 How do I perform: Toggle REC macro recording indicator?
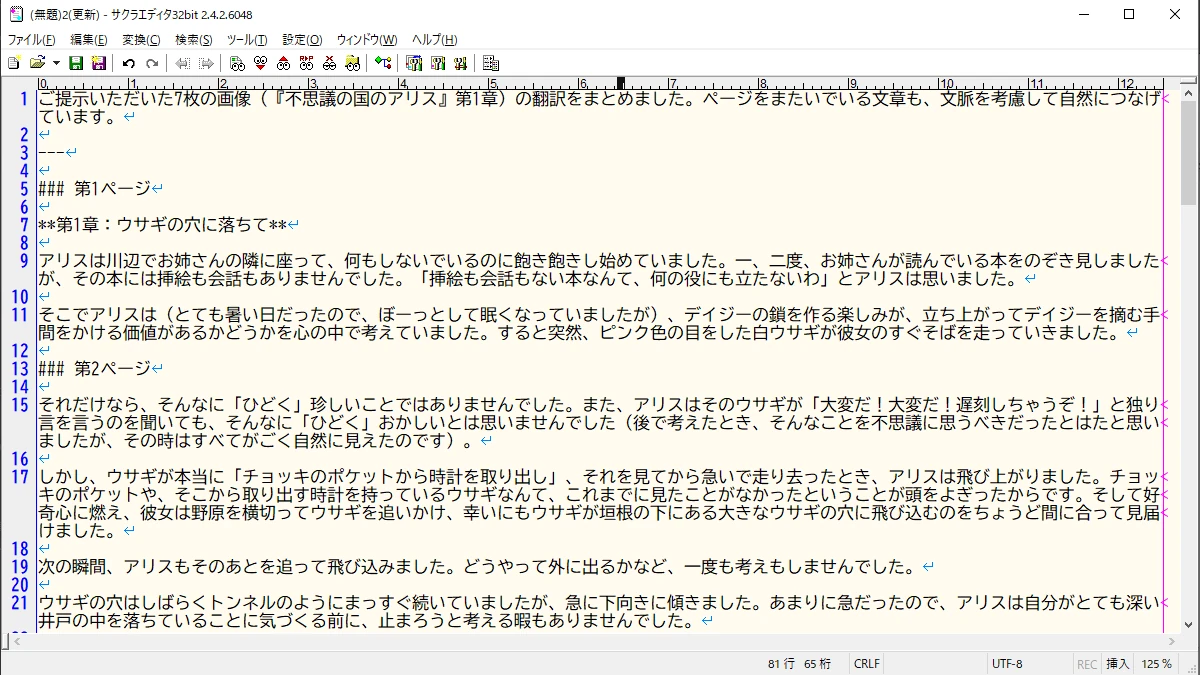click(1086, 664)
